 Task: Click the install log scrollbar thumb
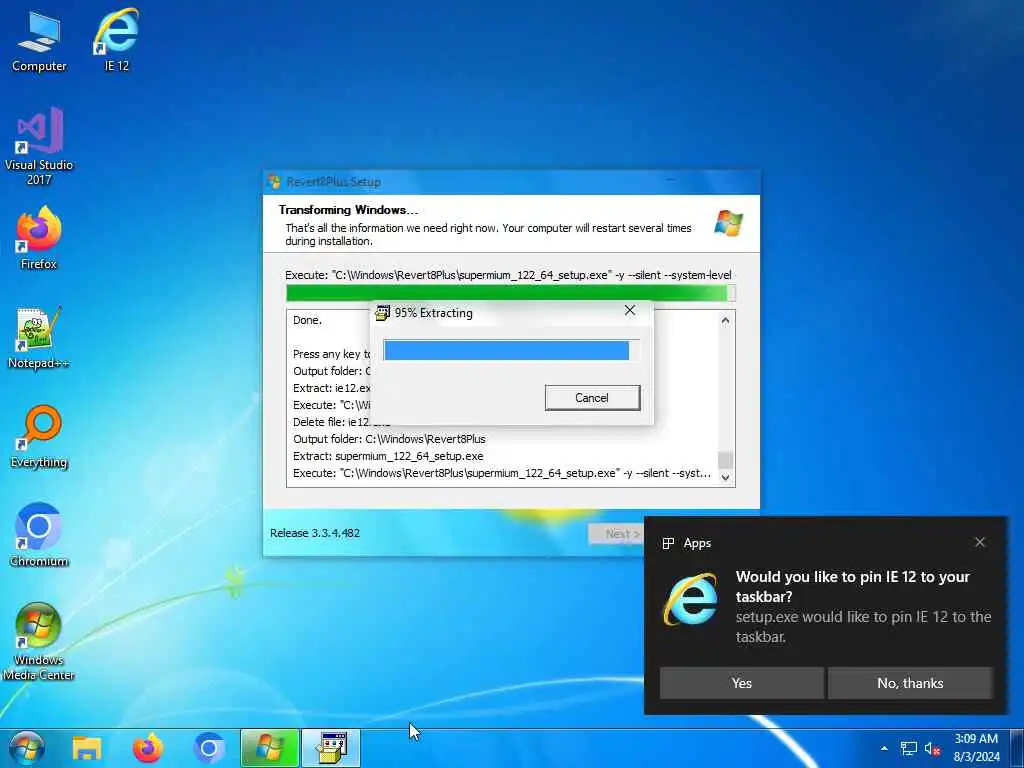point(725,460)
